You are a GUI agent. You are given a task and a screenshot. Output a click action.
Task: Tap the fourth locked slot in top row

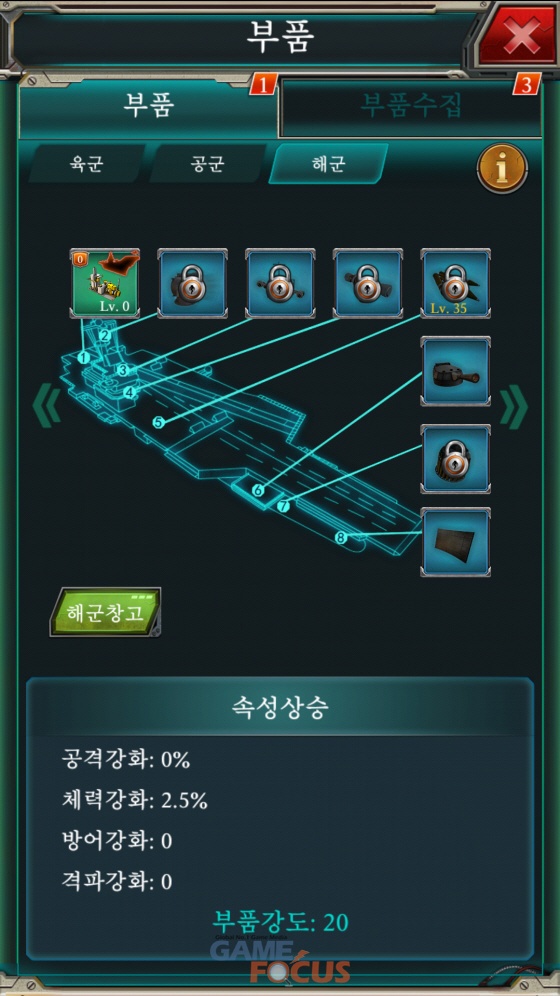(368, 283)
